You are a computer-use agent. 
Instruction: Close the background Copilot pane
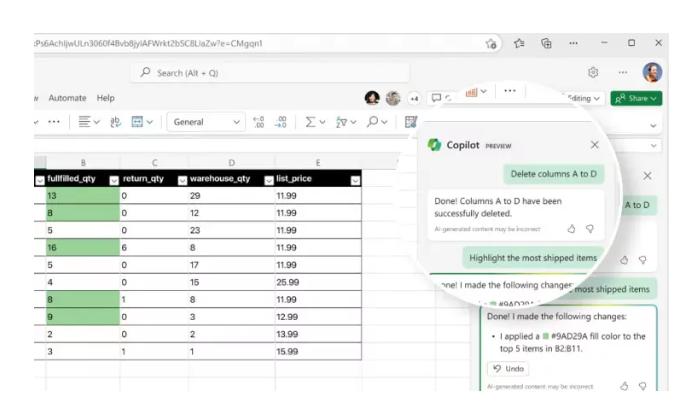[647, 176]
